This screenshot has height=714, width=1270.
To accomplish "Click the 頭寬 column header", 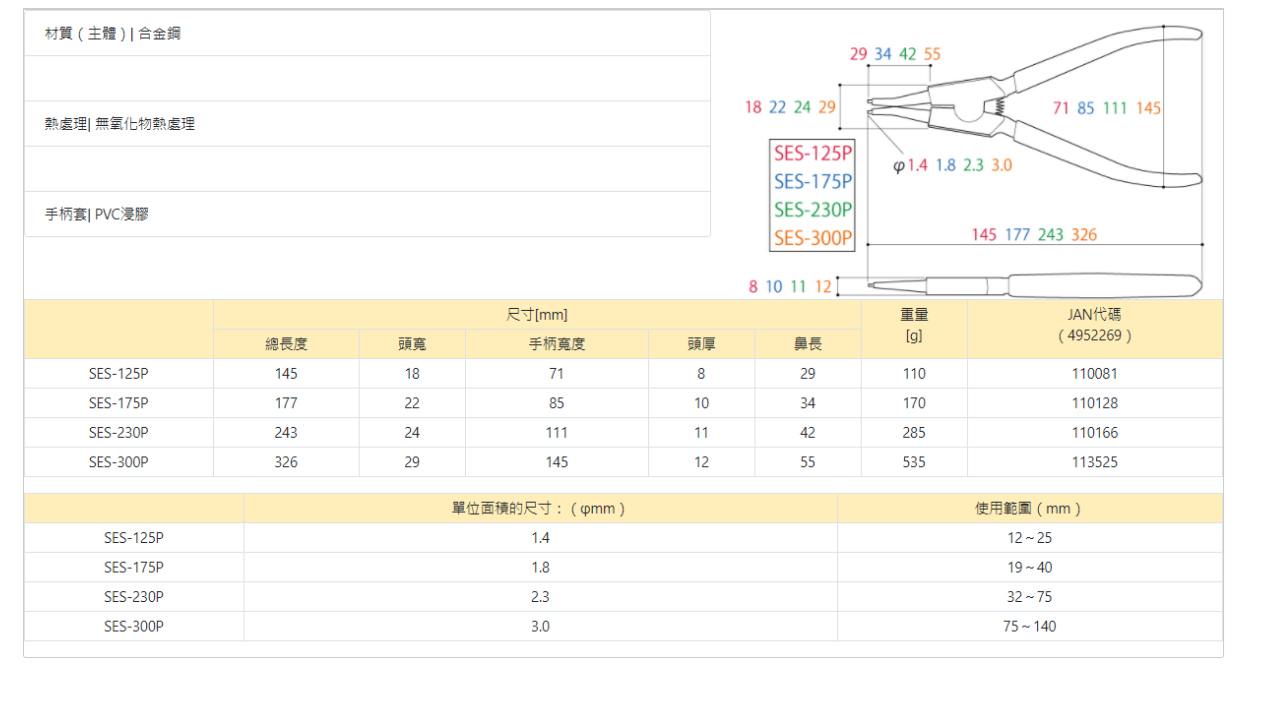I will 412,344.
